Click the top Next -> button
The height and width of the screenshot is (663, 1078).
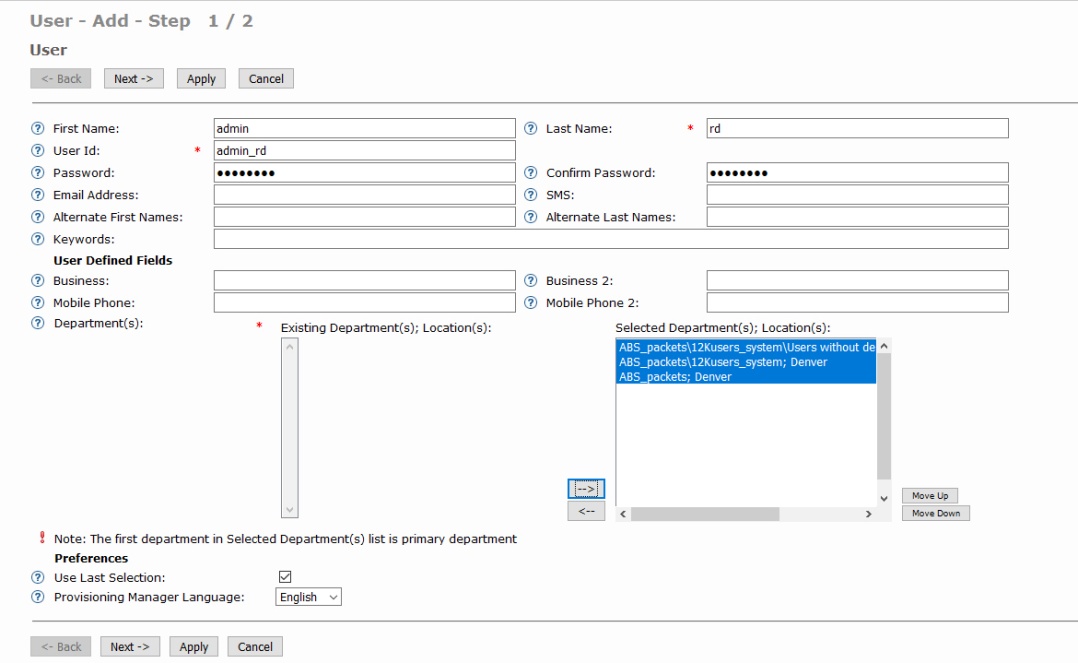pos(133,79)
